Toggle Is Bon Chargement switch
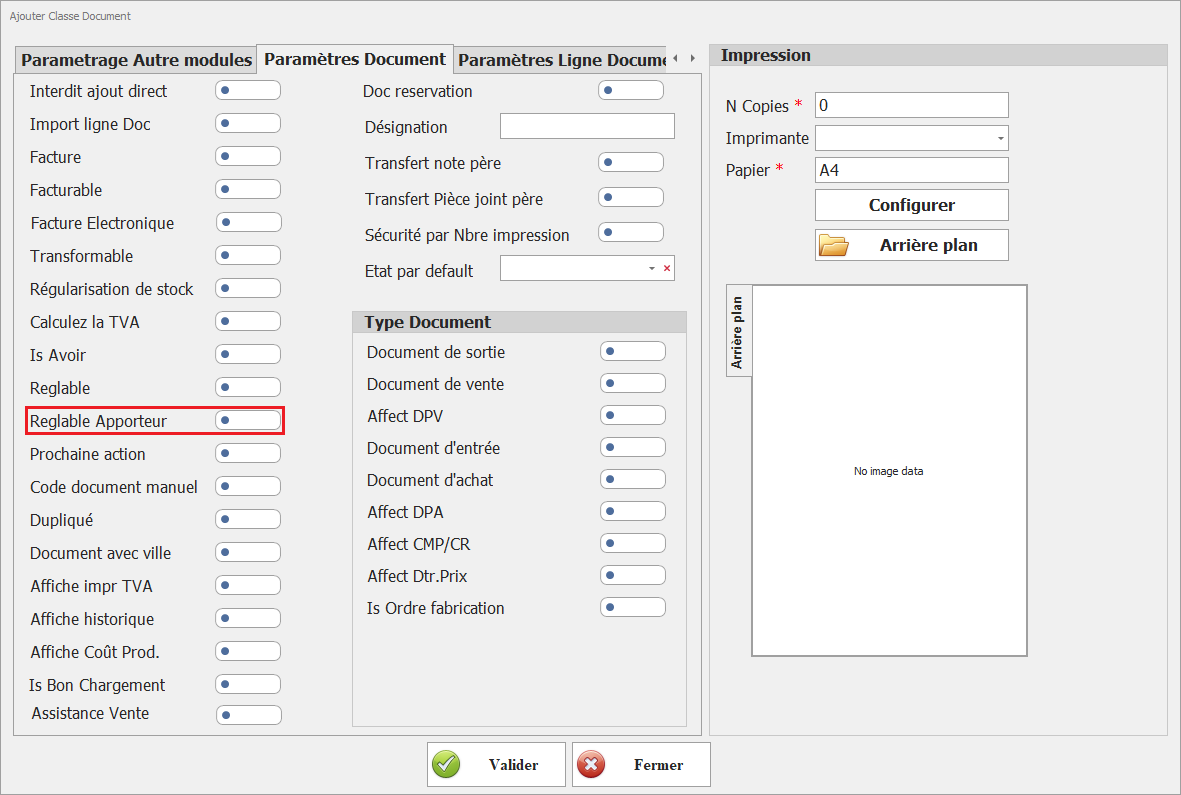The height and width of the screenshot is (795, 1181). pos(248,684)
